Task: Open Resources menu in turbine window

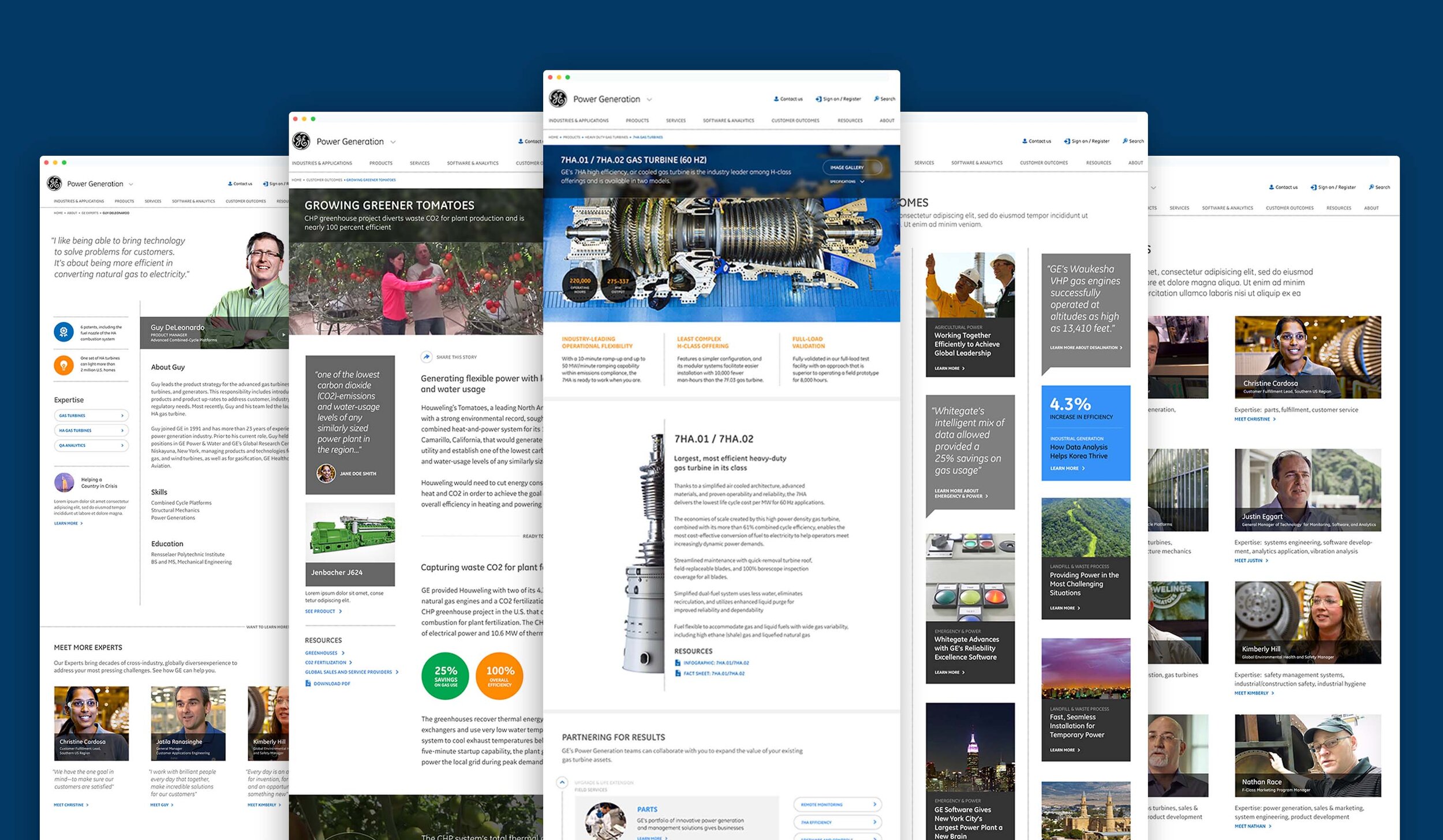Action: [x=850, y=121]
